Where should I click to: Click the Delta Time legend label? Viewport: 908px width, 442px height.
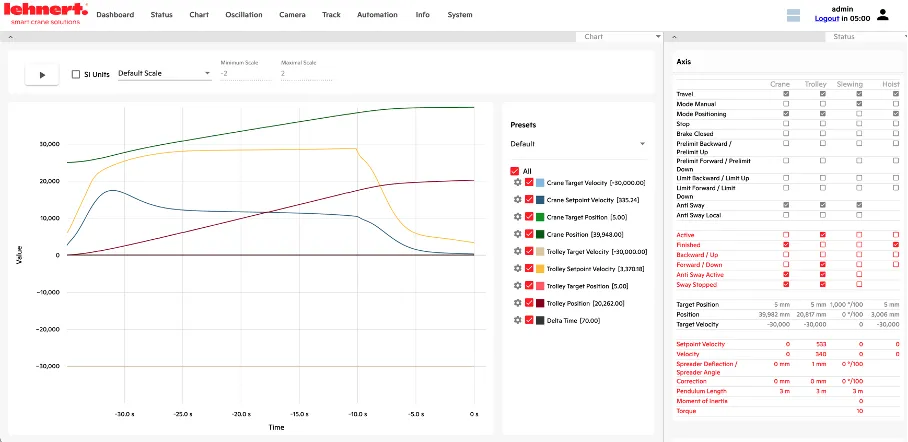[573, 320]
